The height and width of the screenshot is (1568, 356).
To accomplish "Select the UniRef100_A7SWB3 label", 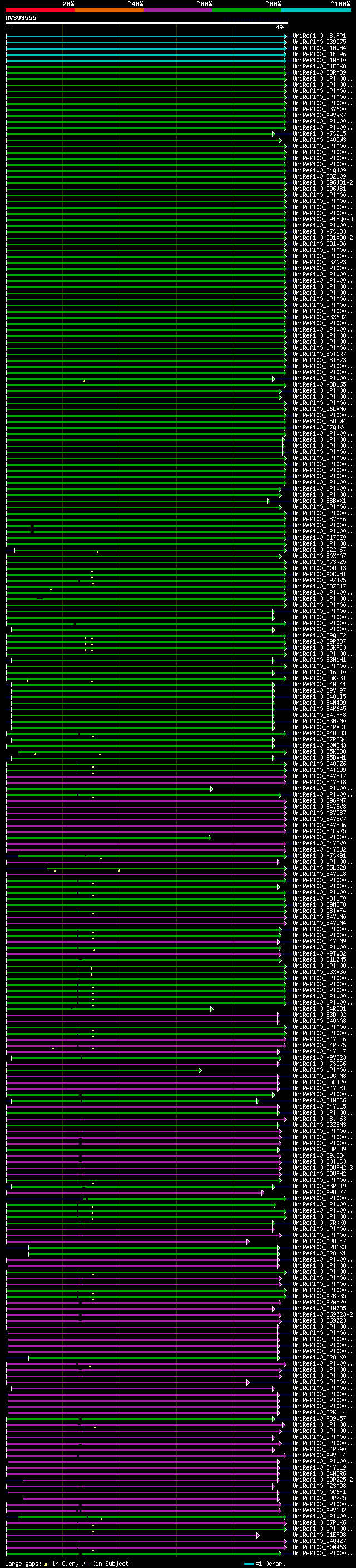I will click(319, 232).
